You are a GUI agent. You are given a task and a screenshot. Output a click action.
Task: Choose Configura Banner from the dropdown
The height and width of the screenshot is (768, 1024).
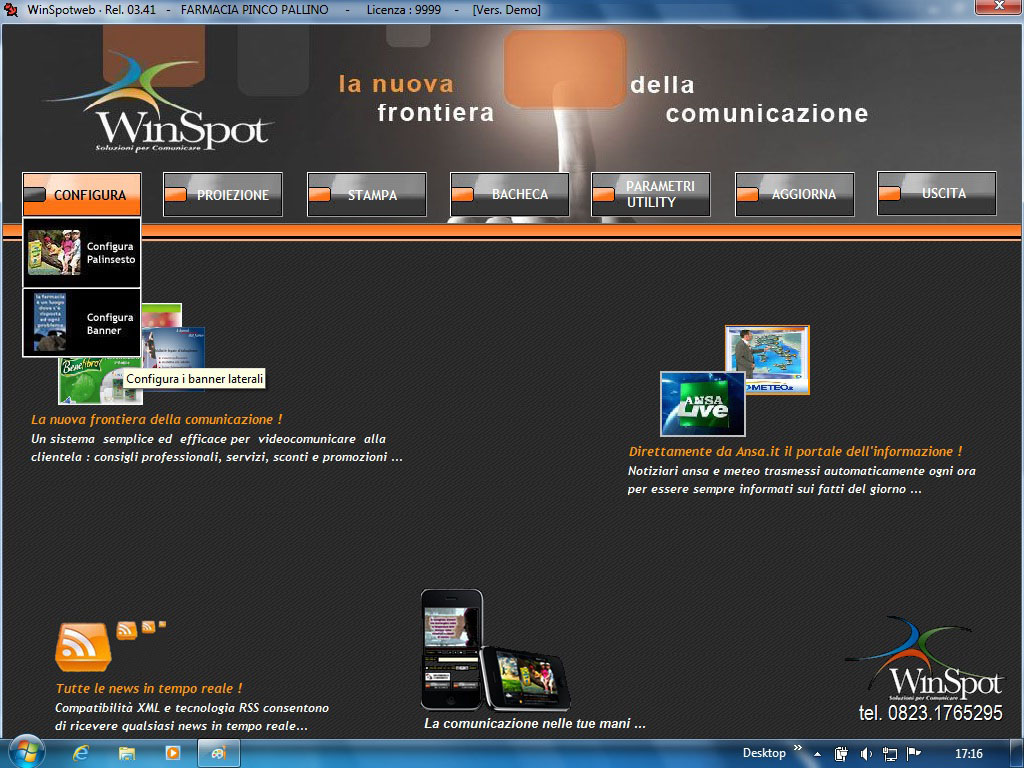tap(82, 323)
